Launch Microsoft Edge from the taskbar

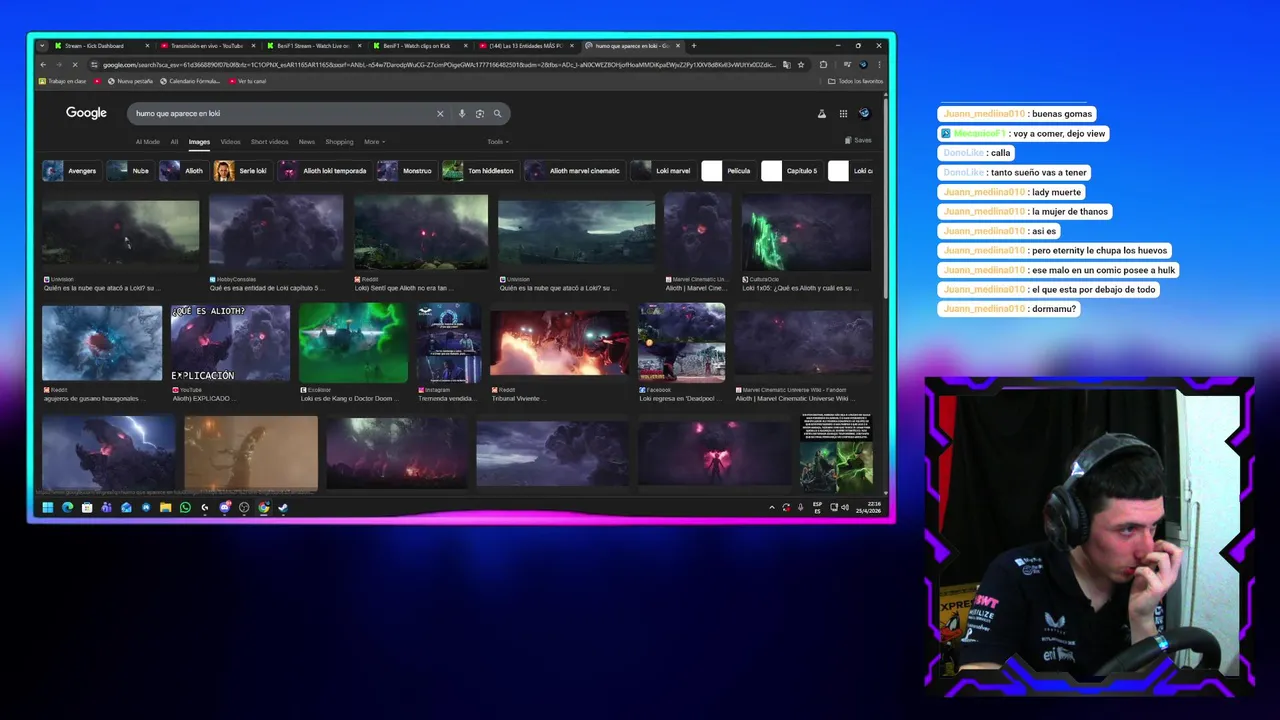[x=67, y=508]
